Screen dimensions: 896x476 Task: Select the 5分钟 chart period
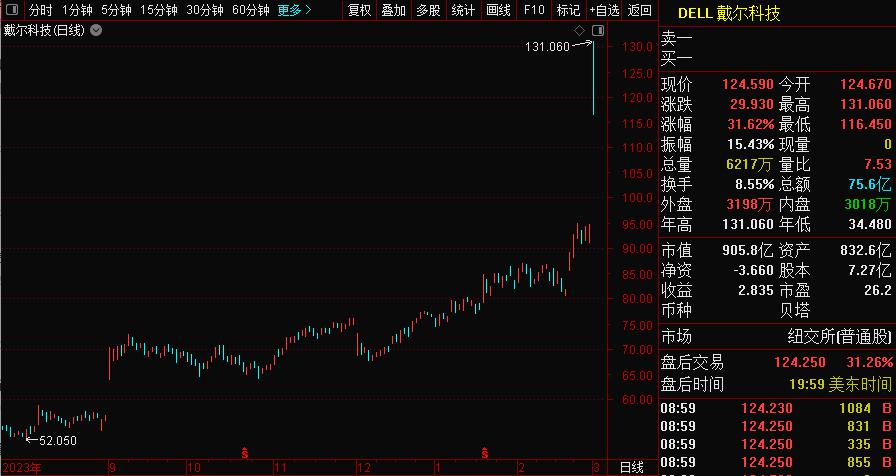pos(116,10)
